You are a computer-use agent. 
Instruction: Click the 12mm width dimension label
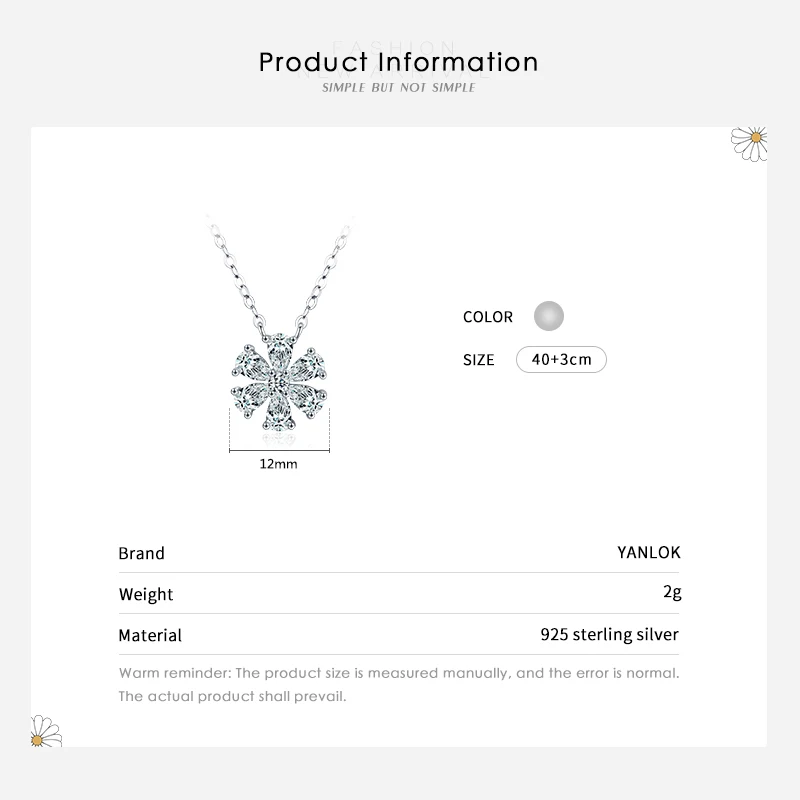point(279,464)
